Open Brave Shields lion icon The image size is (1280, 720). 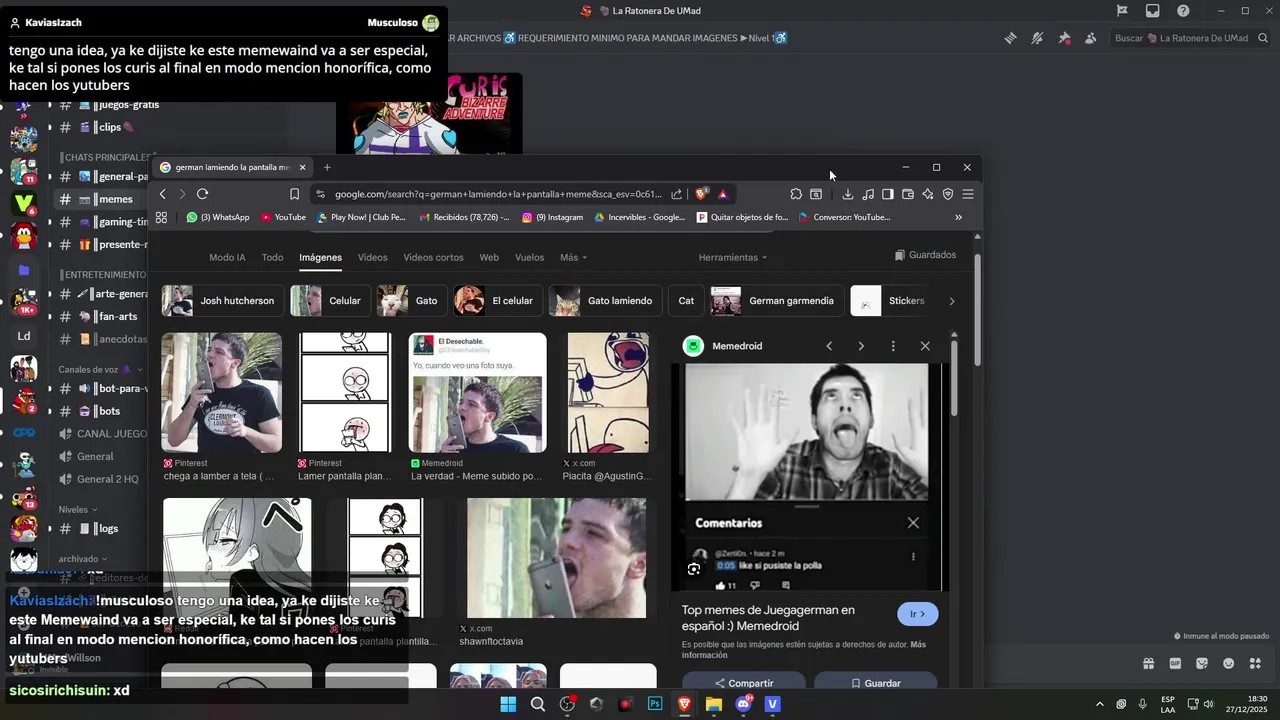(702, 194)
